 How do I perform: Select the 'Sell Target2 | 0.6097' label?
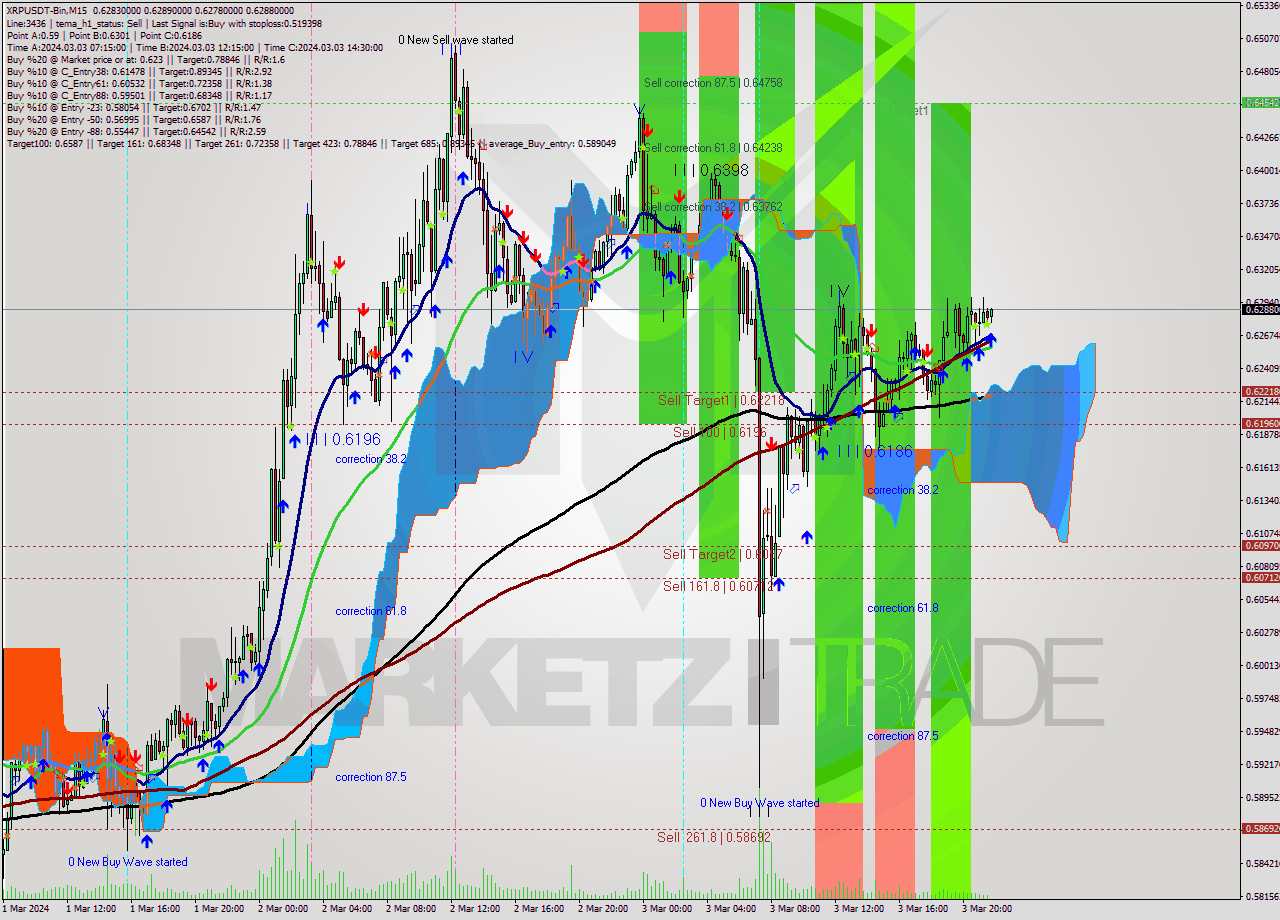click(x=723, y=554)
